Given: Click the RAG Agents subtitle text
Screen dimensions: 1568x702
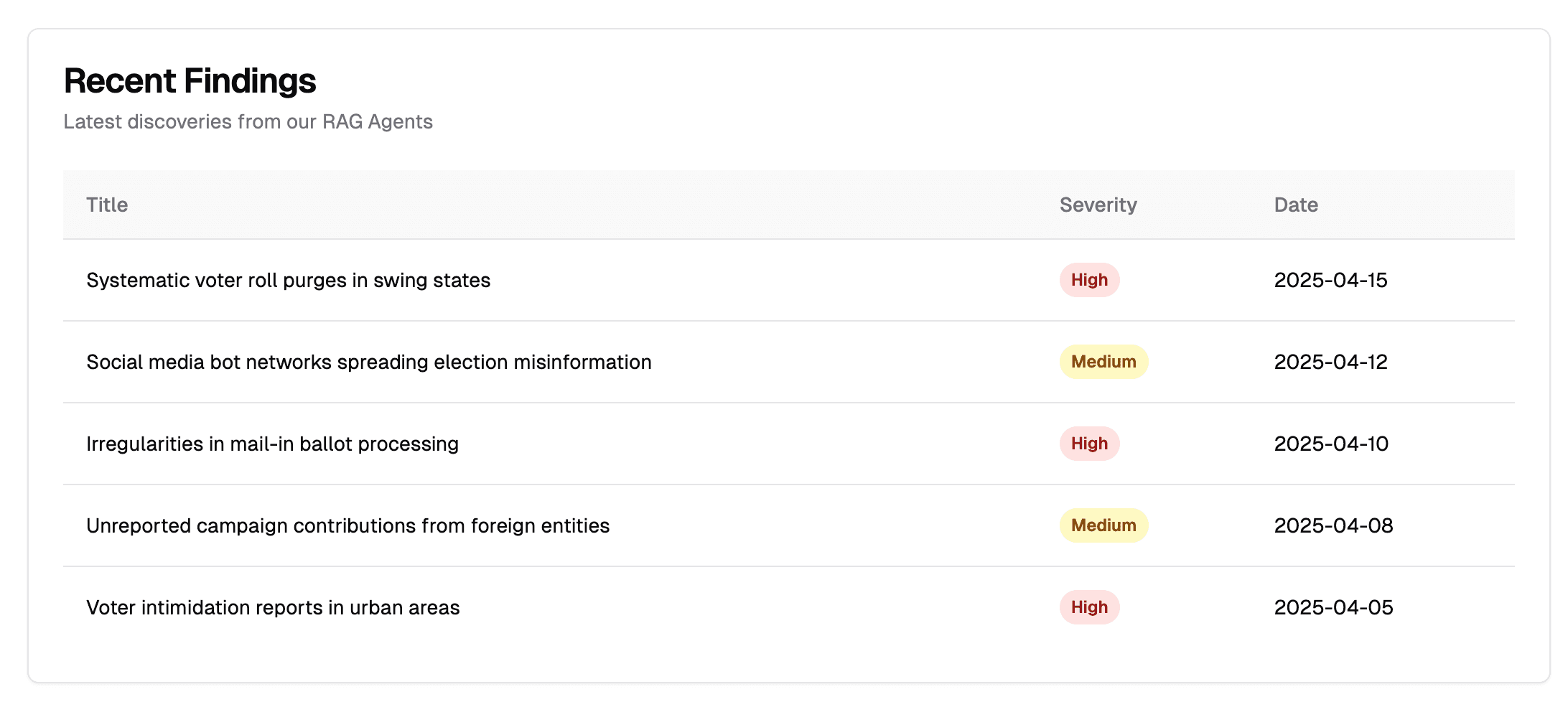Looking at the screenshot, I should coord(248,122).
